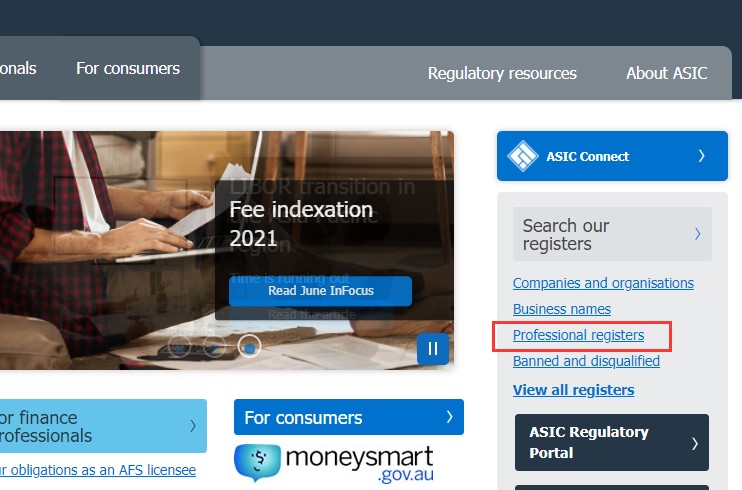Screen dimensions: 742x490
Task: Click the ASIC Connect diamond logo icon
Action: point(522,156)
